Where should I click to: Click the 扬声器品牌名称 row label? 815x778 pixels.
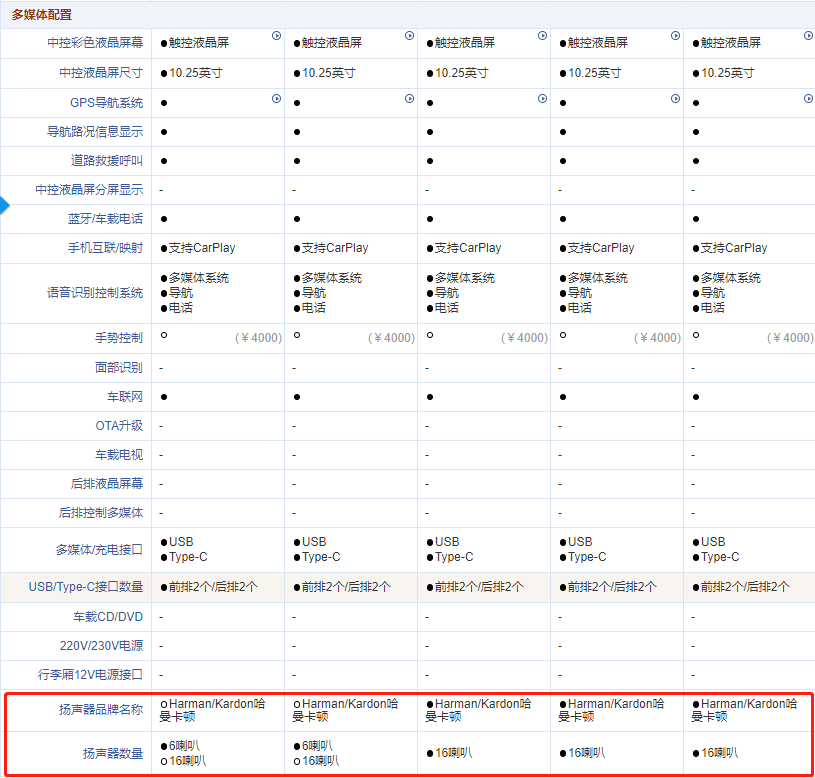click(100, 710)
